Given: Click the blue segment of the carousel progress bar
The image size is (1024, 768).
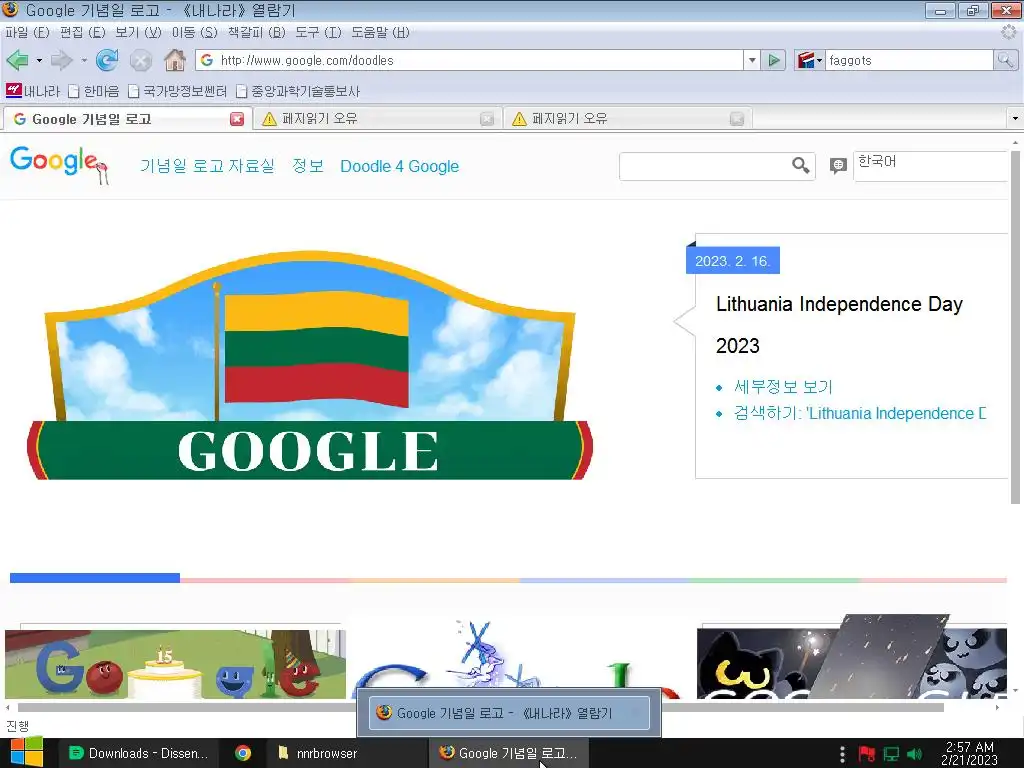Looking at the screenshot, I should (x=95, y=578).
